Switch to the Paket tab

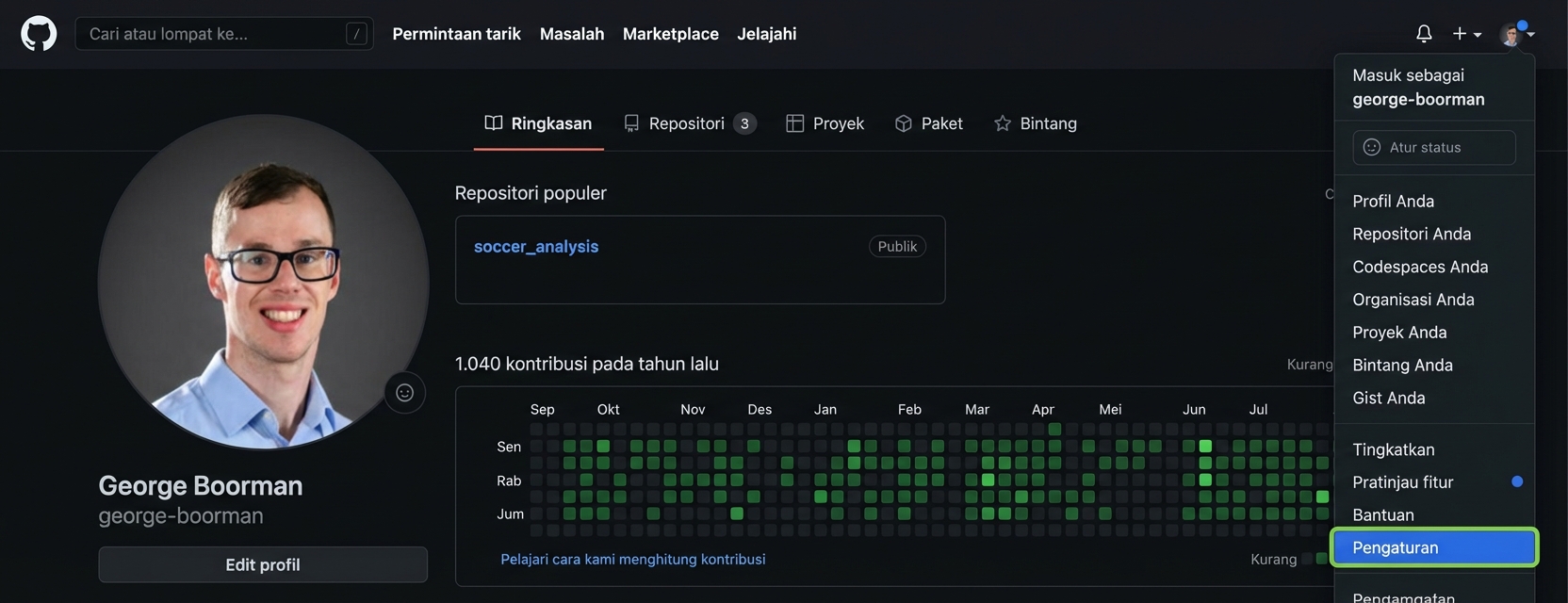(928, 123)
